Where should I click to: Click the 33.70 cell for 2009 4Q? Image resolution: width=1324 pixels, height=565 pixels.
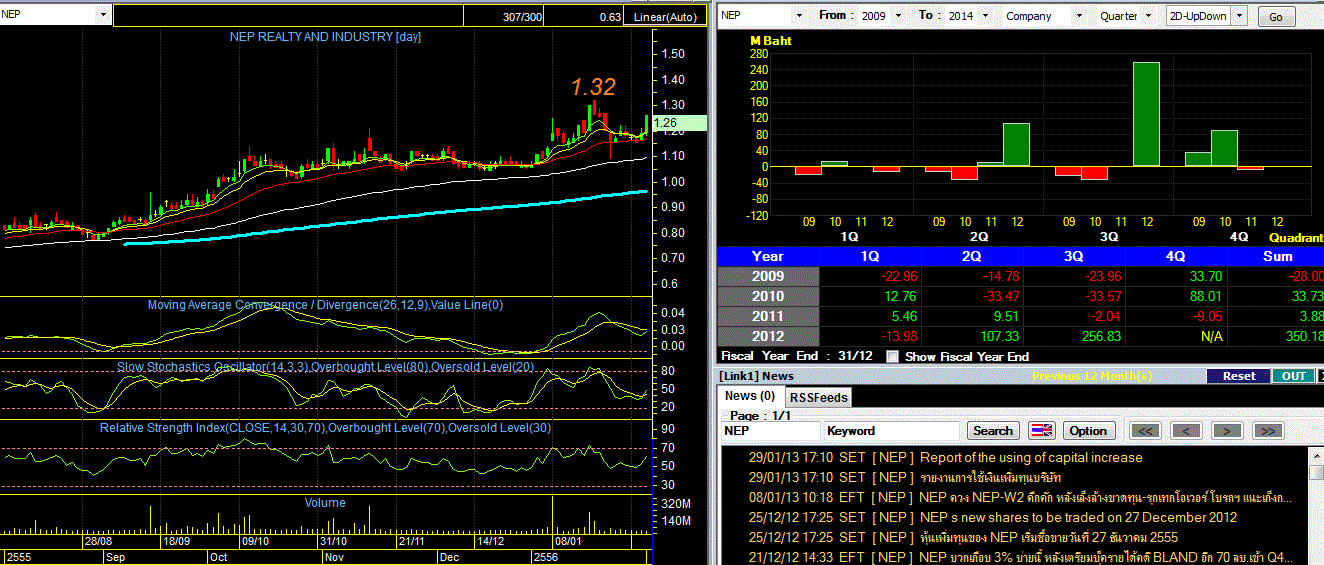(x=1176, y=276)
